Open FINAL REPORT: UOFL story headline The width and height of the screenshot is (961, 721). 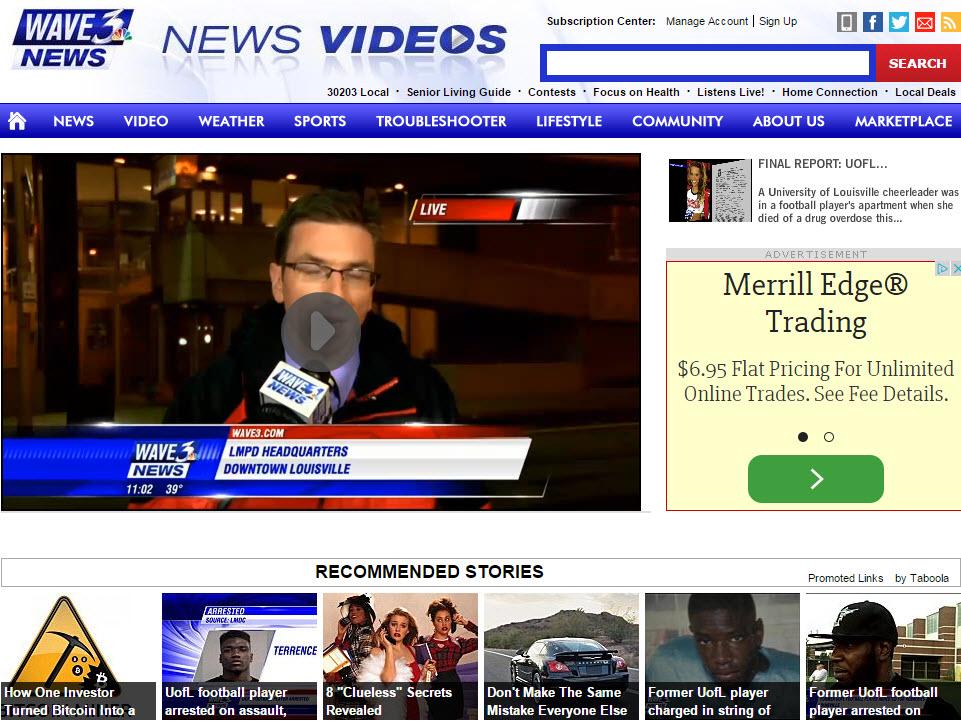(x=822, y=164)
